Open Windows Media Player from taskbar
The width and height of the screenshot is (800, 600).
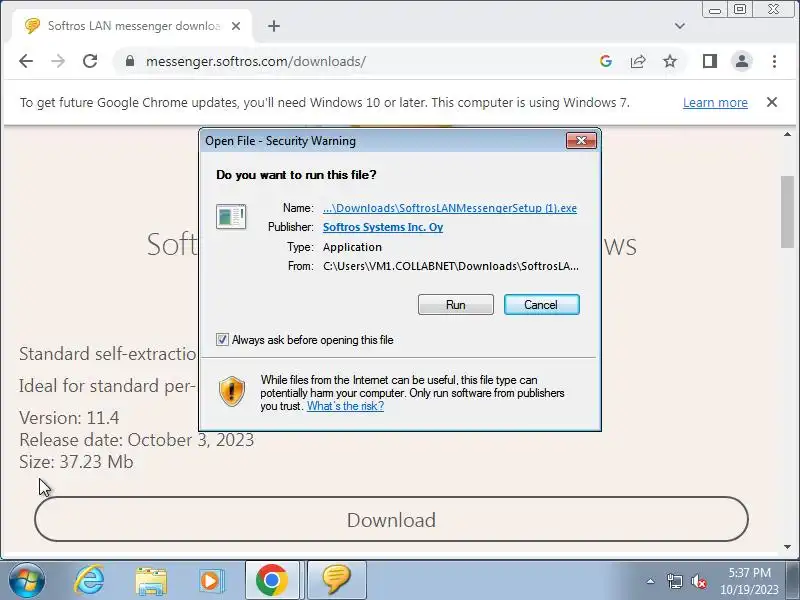(210, 581)
